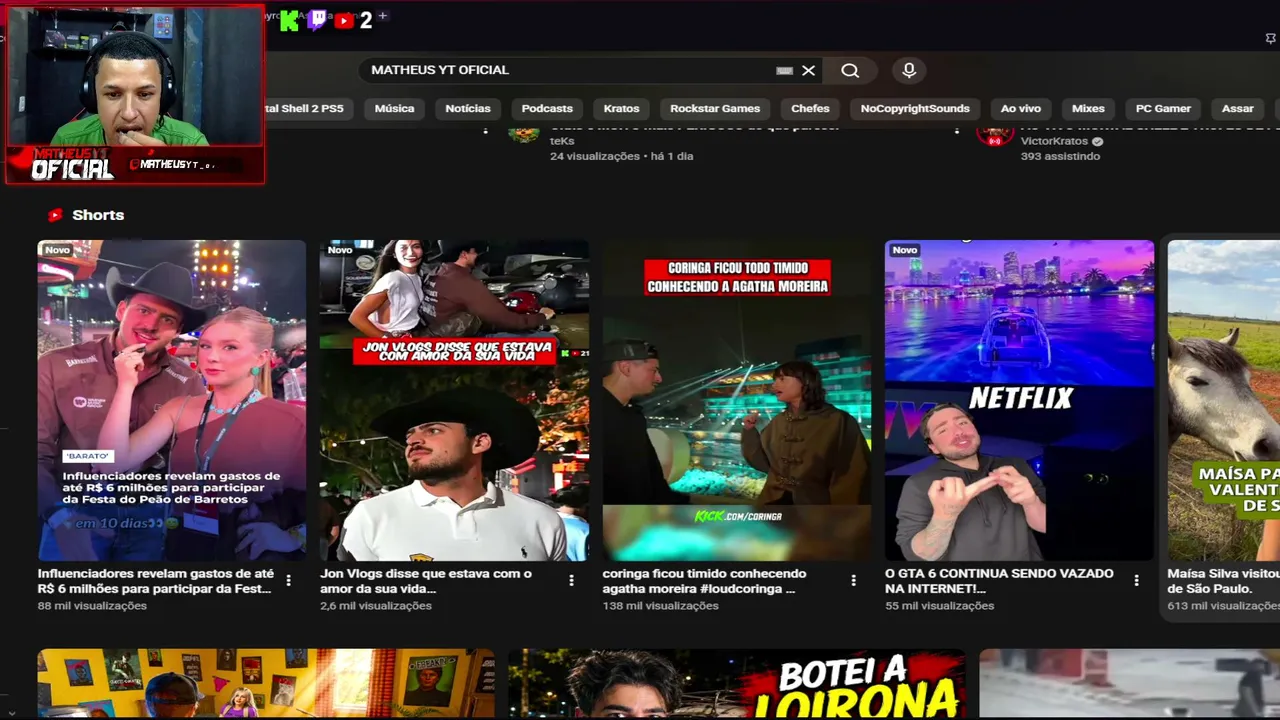
Task: Open the Festa do Peão de Barretos Short thumbnail
Action: point(172,400)
